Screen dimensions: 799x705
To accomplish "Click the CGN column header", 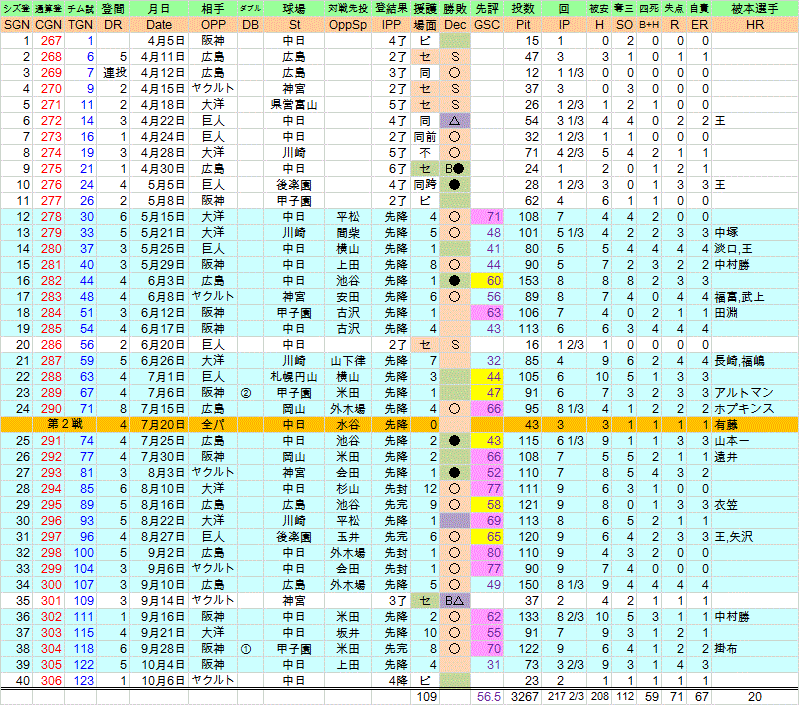I will click(x=48, y=25).
